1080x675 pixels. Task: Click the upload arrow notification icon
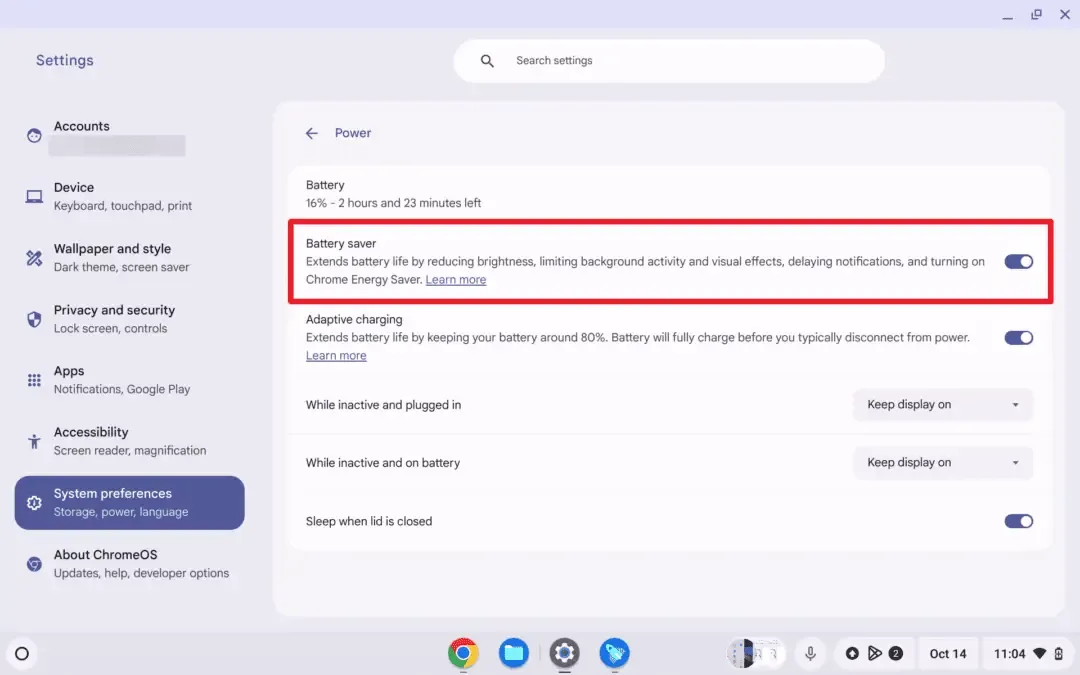coord(852,654)
